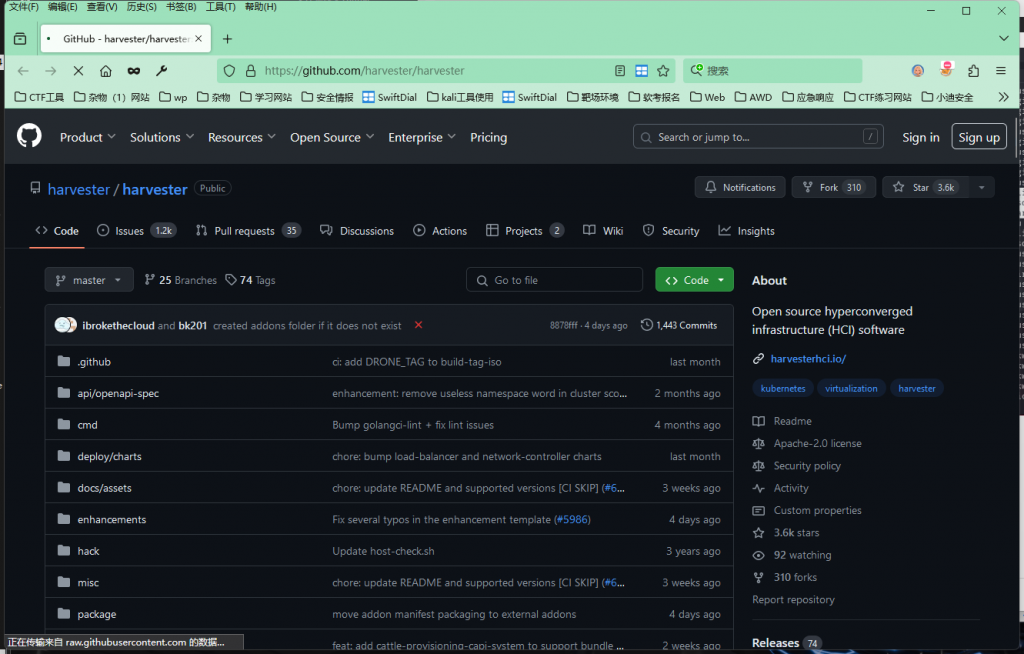Viewport: 1024px width, 654px height.
Task: Show more bookmarks overflow chevron
Action: coord(1003,97)
